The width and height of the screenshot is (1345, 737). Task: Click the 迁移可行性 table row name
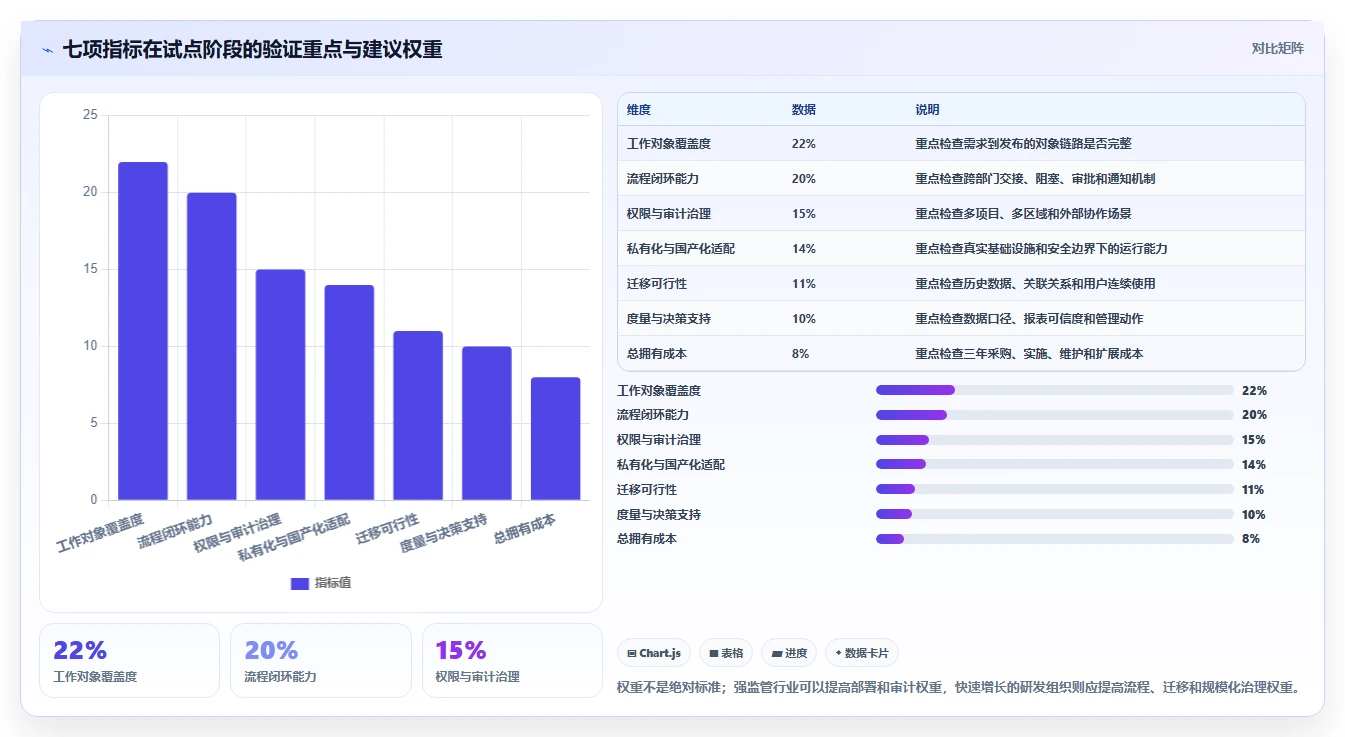[x=657, y=284]
